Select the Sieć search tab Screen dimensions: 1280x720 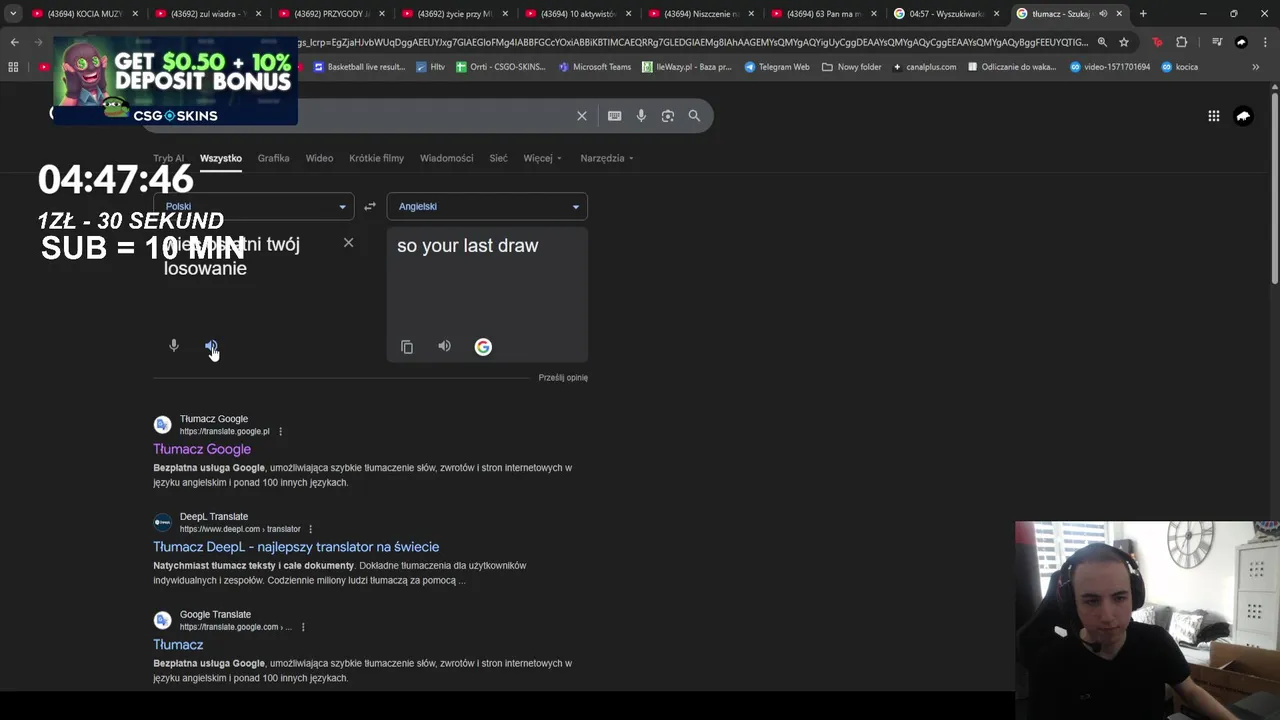click(498, 158)
